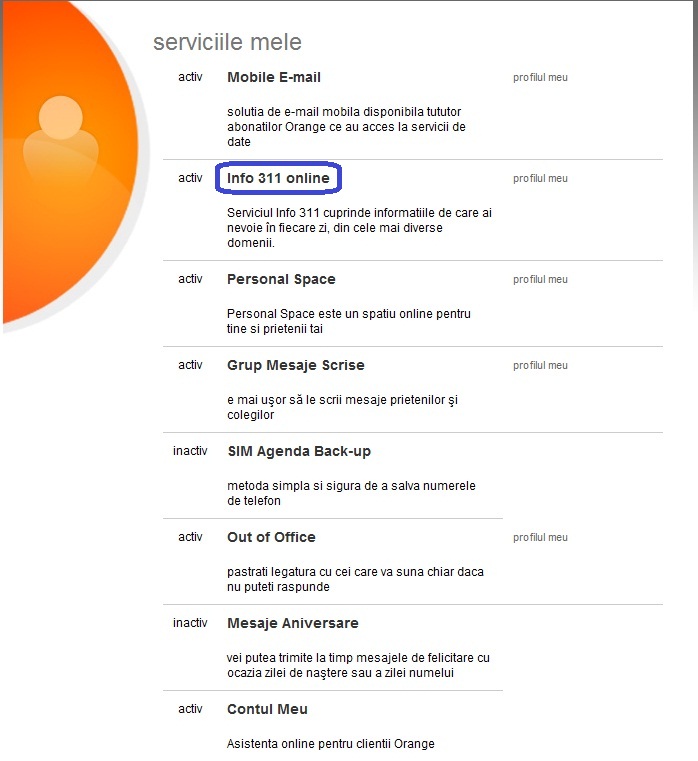Viewport: 698px width, 761px height.
Task: Click the user profile avatar icon
Action: 61,138
